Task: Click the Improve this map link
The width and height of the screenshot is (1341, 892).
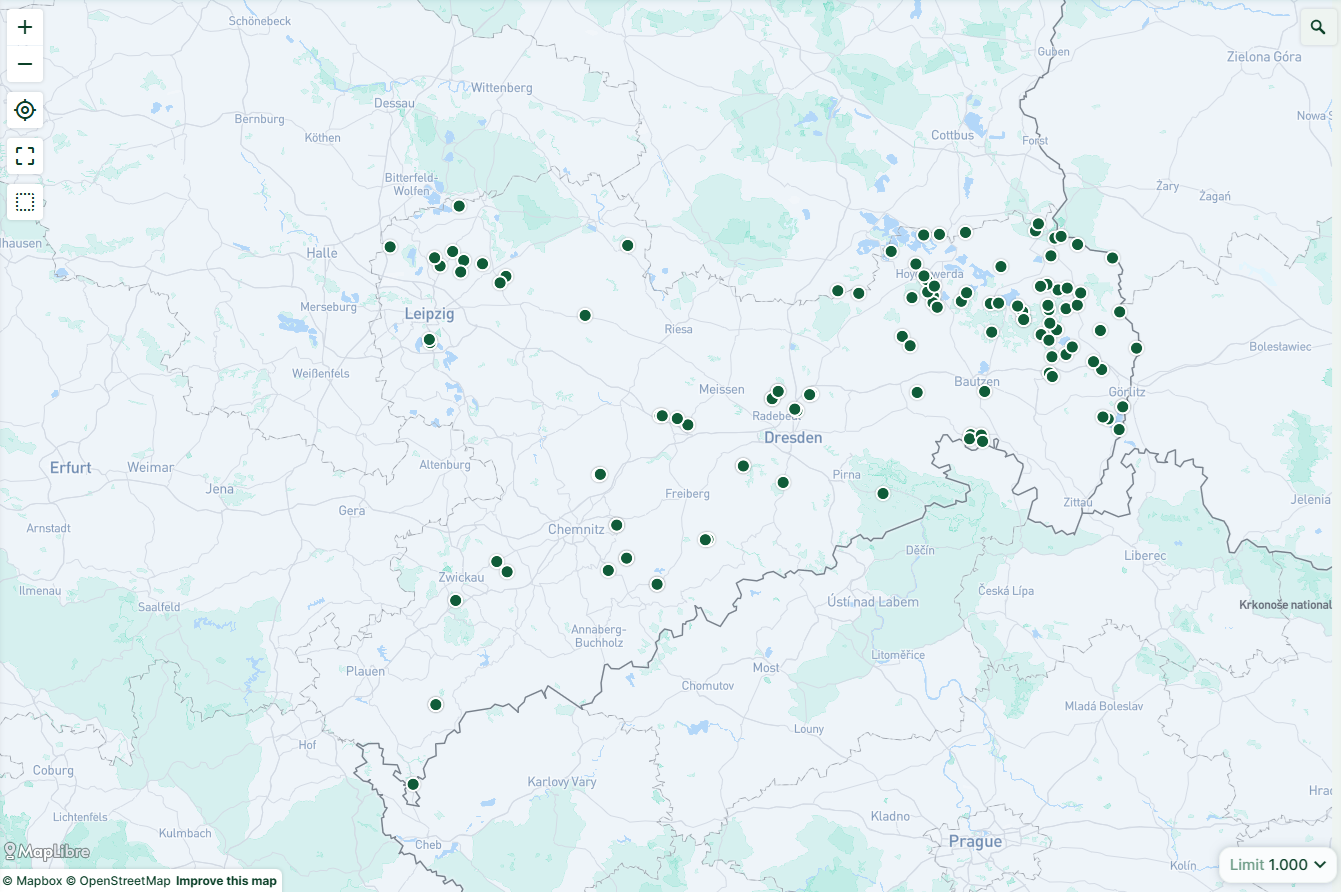Action: [x=226, y=881]
